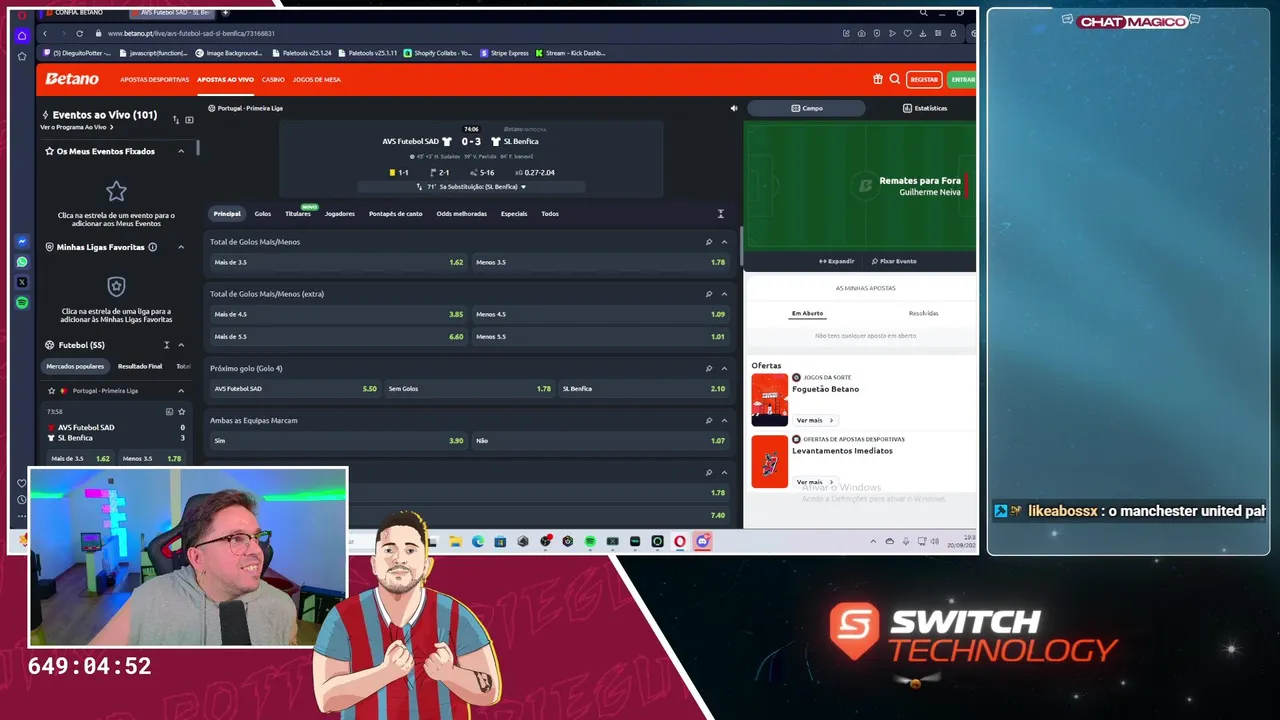
Task: Select Sim at 3.90 for both teams scoring
Action: tap(338, 440)
